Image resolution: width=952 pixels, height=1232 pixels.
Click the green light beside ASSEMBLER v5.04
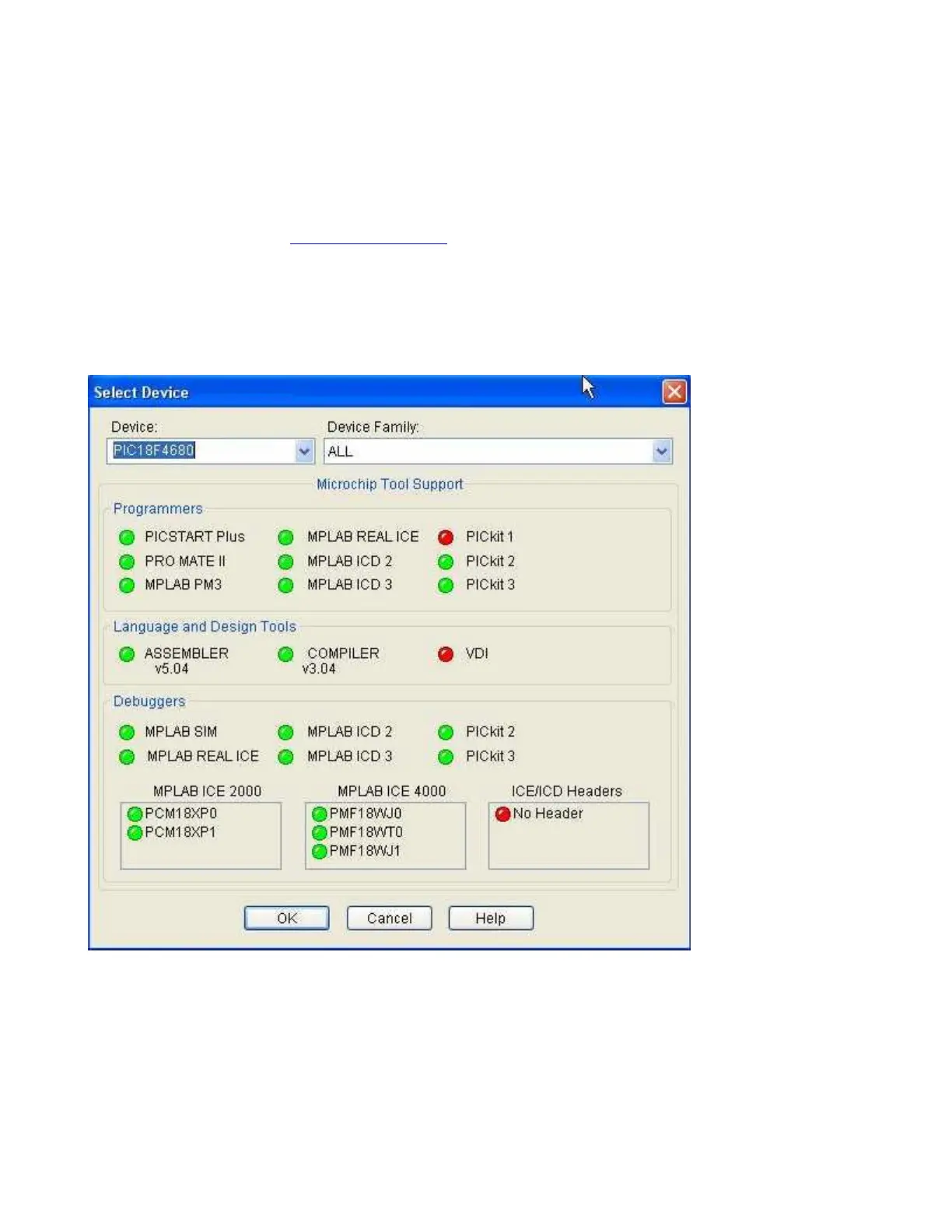127,654
